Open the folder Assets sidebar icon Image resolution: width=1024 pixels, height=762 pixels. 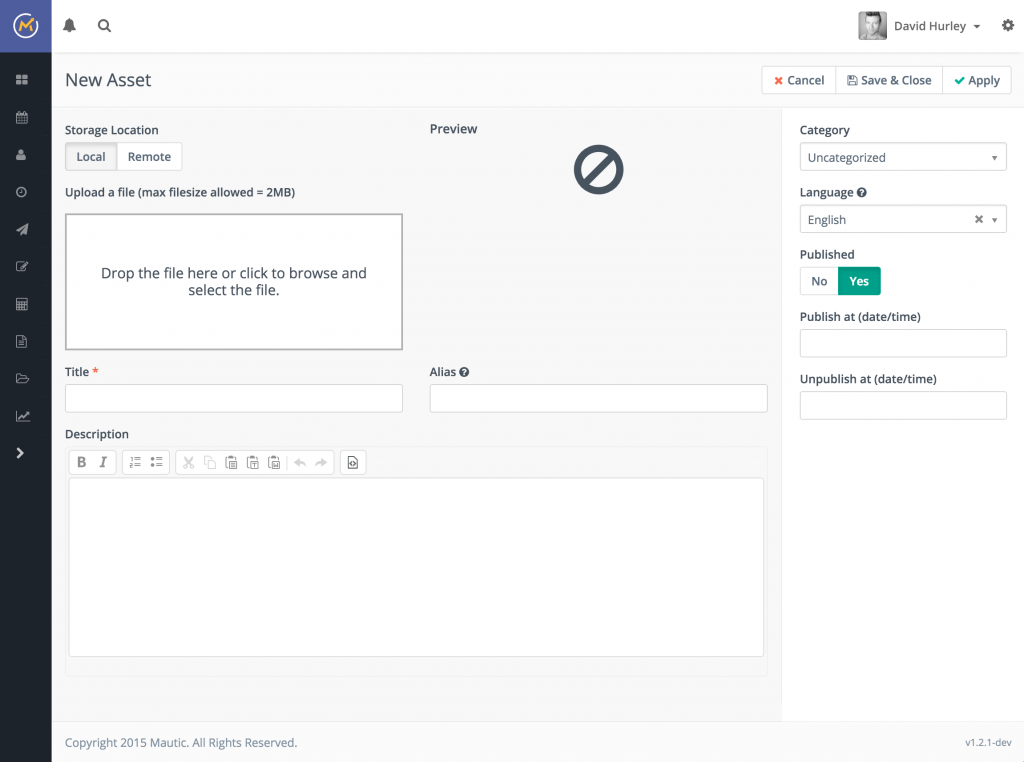tap(22, 379)
